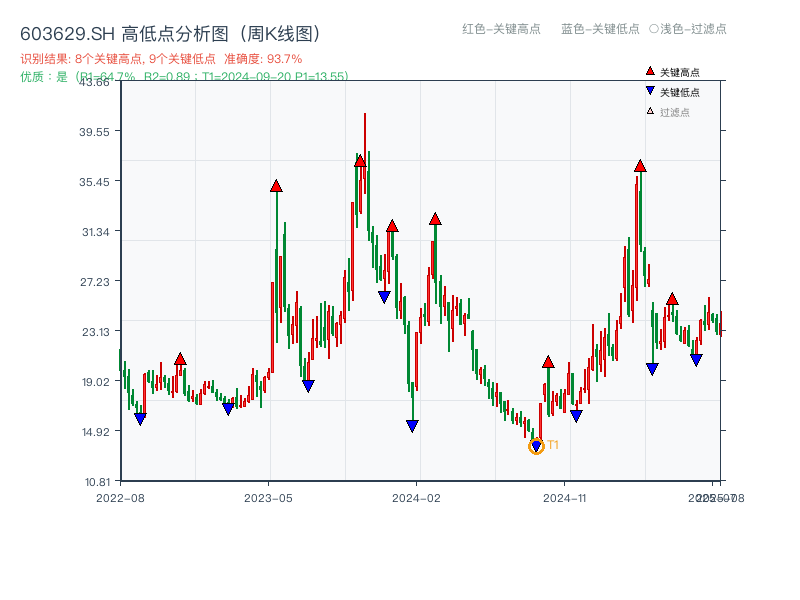The image size is (800, 600).
Task: Select the red high-point marker above the 2023-05 peak
Action: click(x=275, y=184)
